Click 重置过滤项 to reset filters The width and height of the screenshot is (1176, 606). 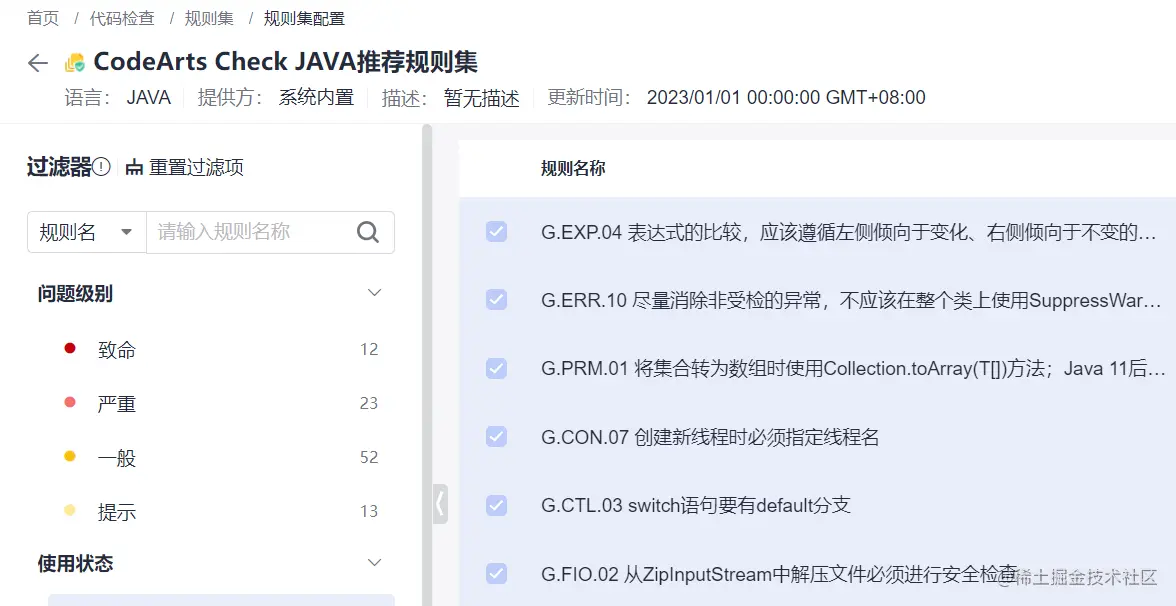196,167
